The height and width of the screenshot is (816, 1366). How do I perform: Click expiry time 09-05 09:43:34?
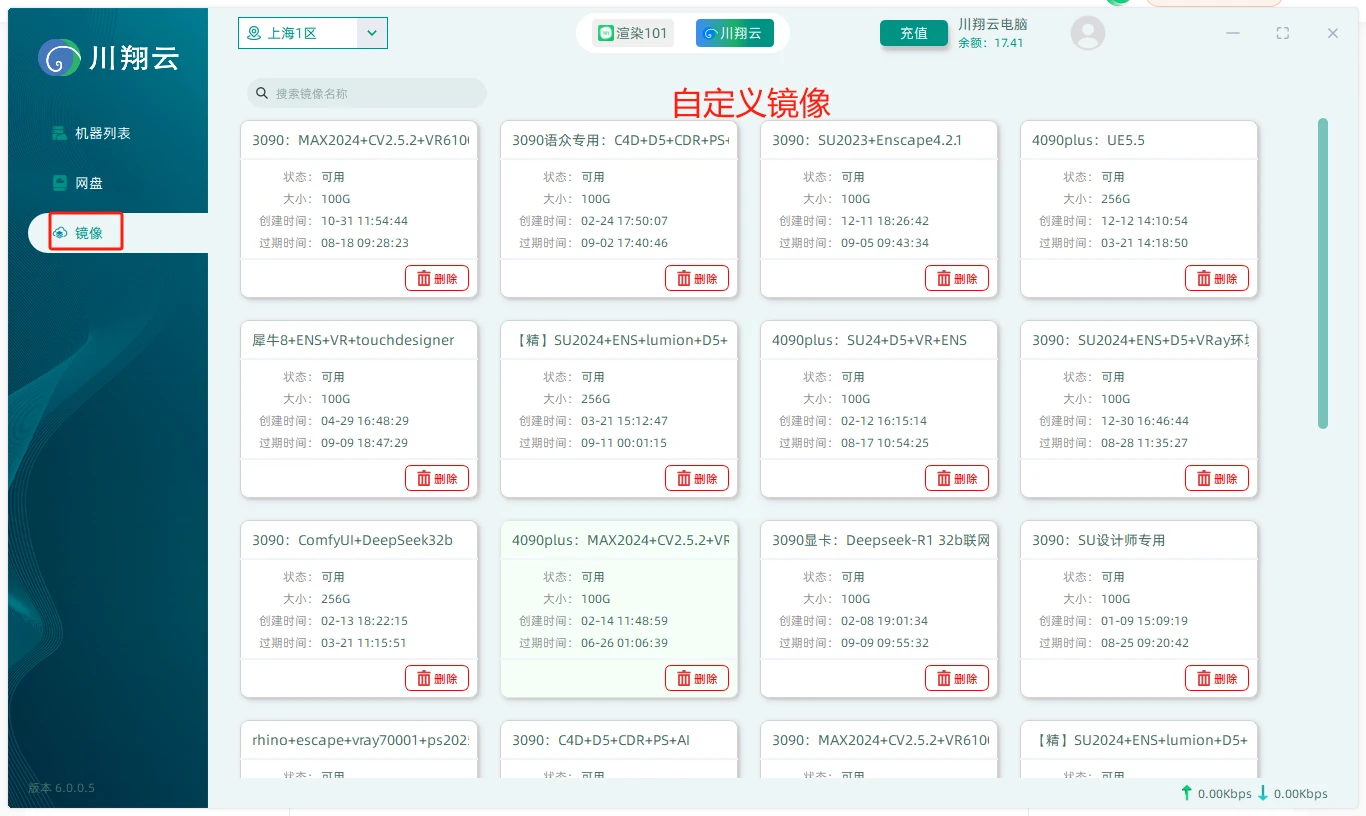884,243
